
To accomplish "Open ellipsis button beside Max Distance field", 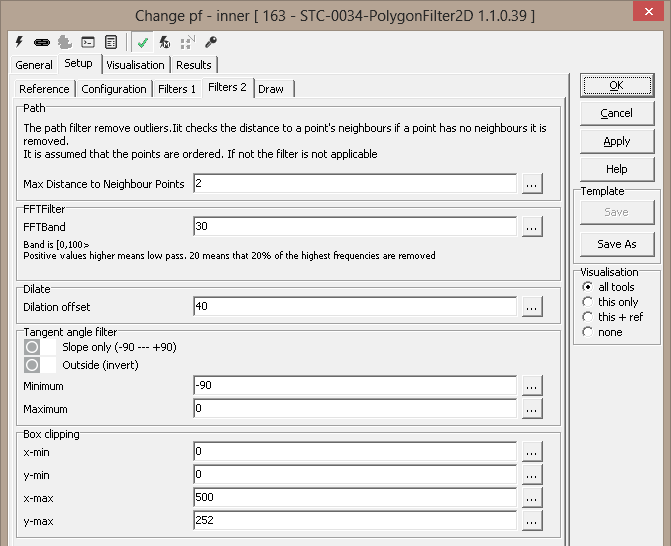I will coord(532,184).
